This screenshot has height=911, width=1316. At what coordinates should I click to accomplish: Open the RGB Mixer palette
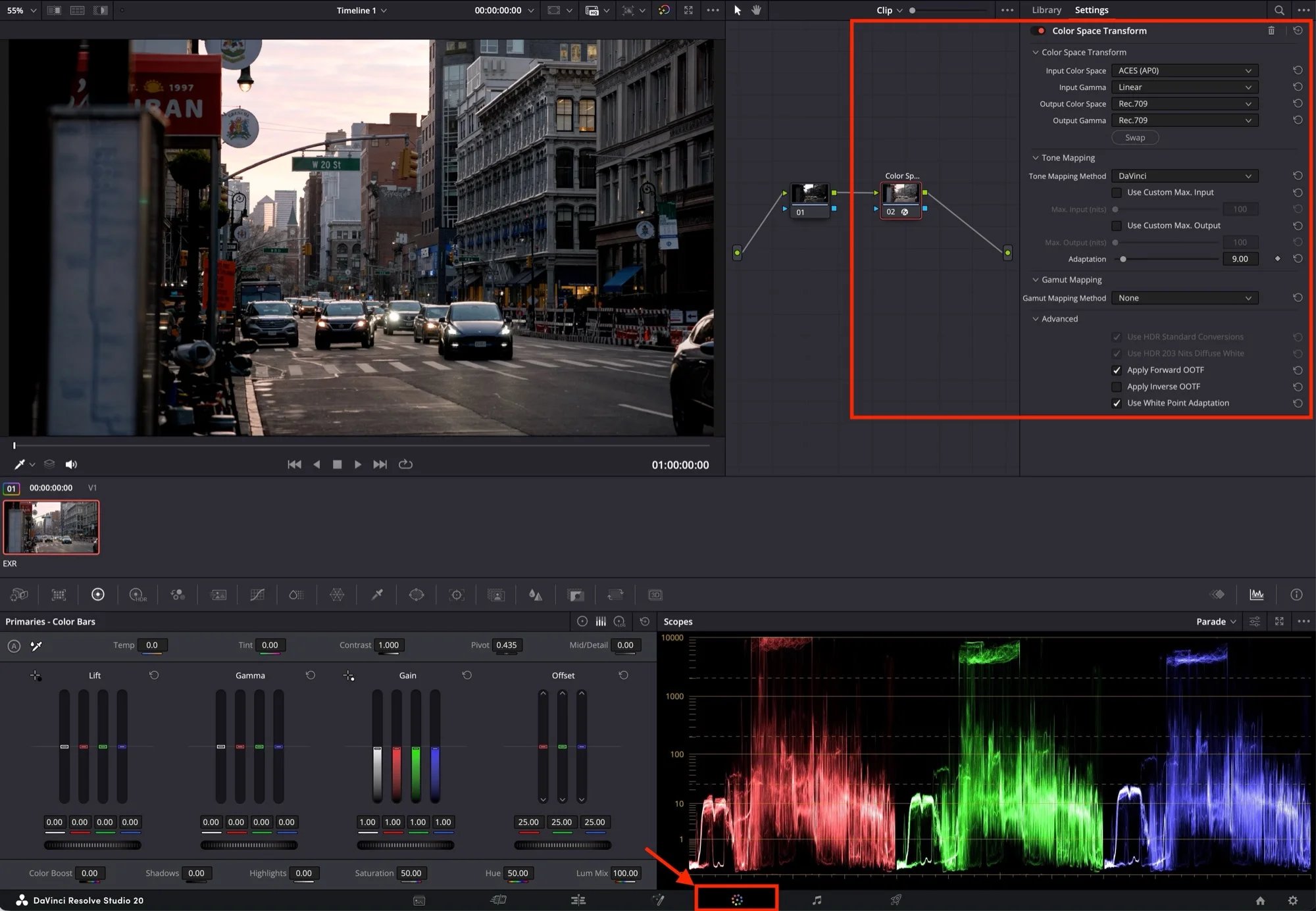click(178, 595)
